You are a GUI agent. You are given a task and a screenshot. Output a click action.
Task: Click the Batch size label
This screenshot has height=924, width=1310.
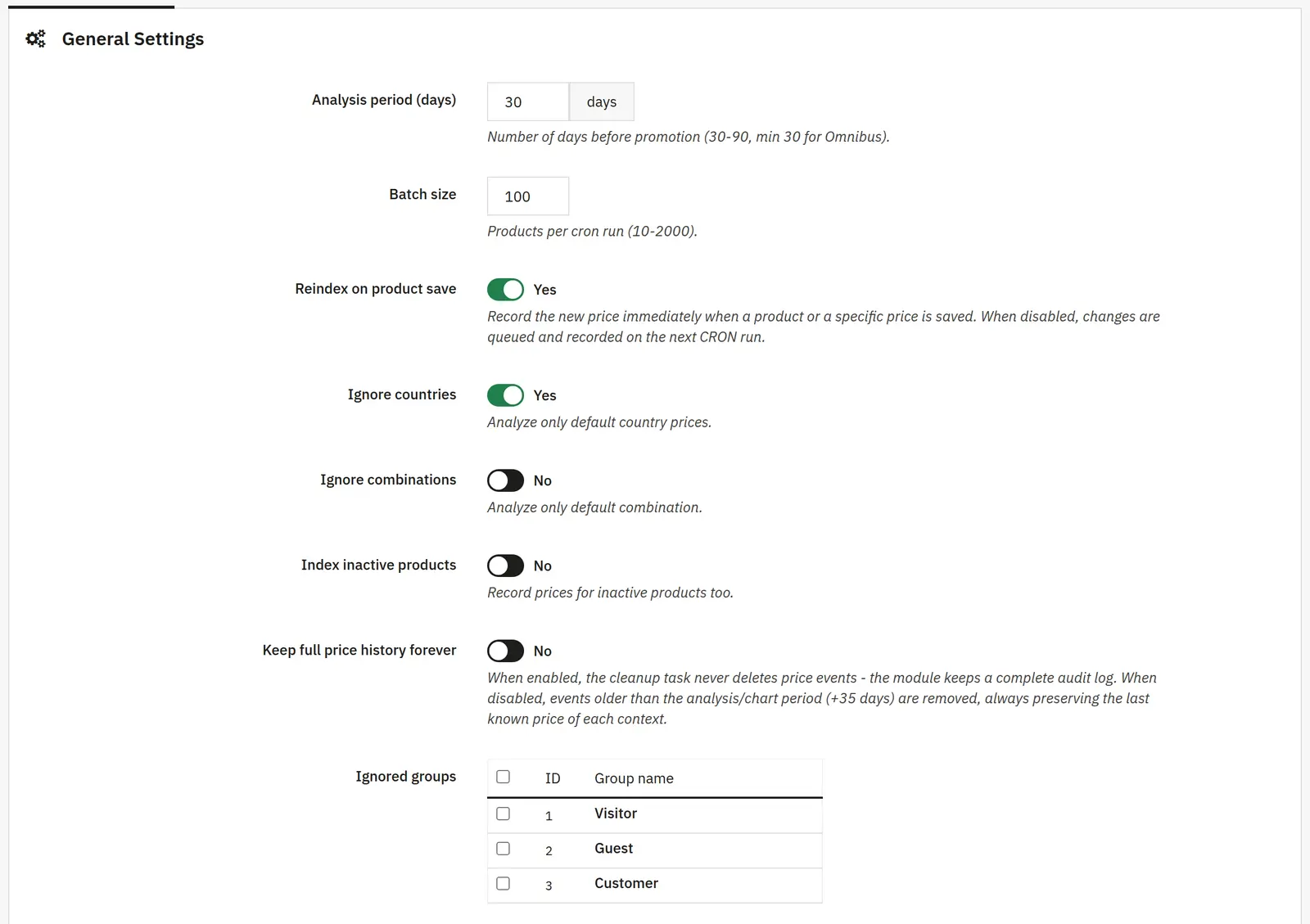422,194
